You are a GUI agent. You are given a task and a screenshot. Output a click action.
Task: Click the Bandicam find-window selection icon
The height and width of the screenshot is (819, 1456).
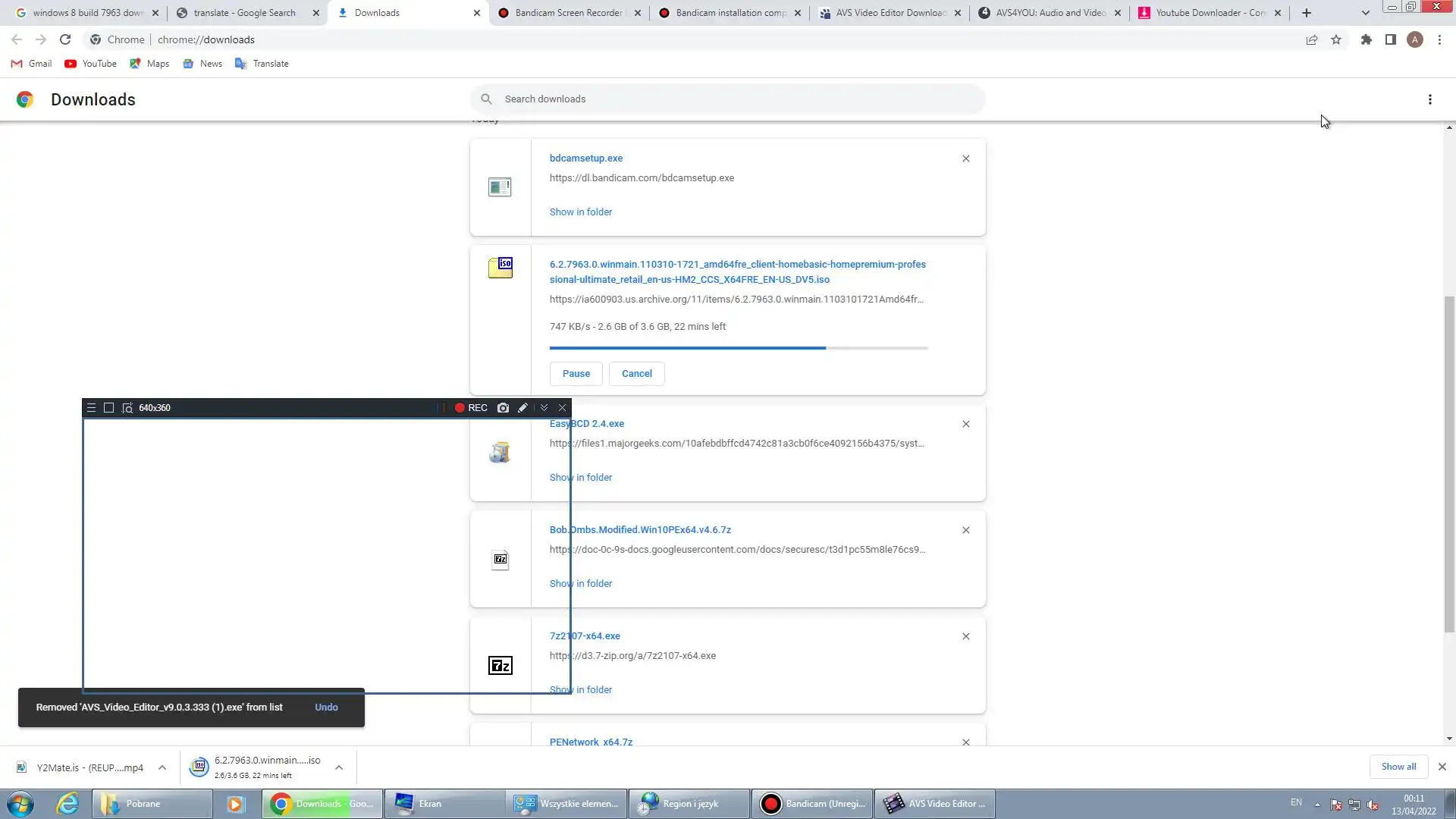127,408
